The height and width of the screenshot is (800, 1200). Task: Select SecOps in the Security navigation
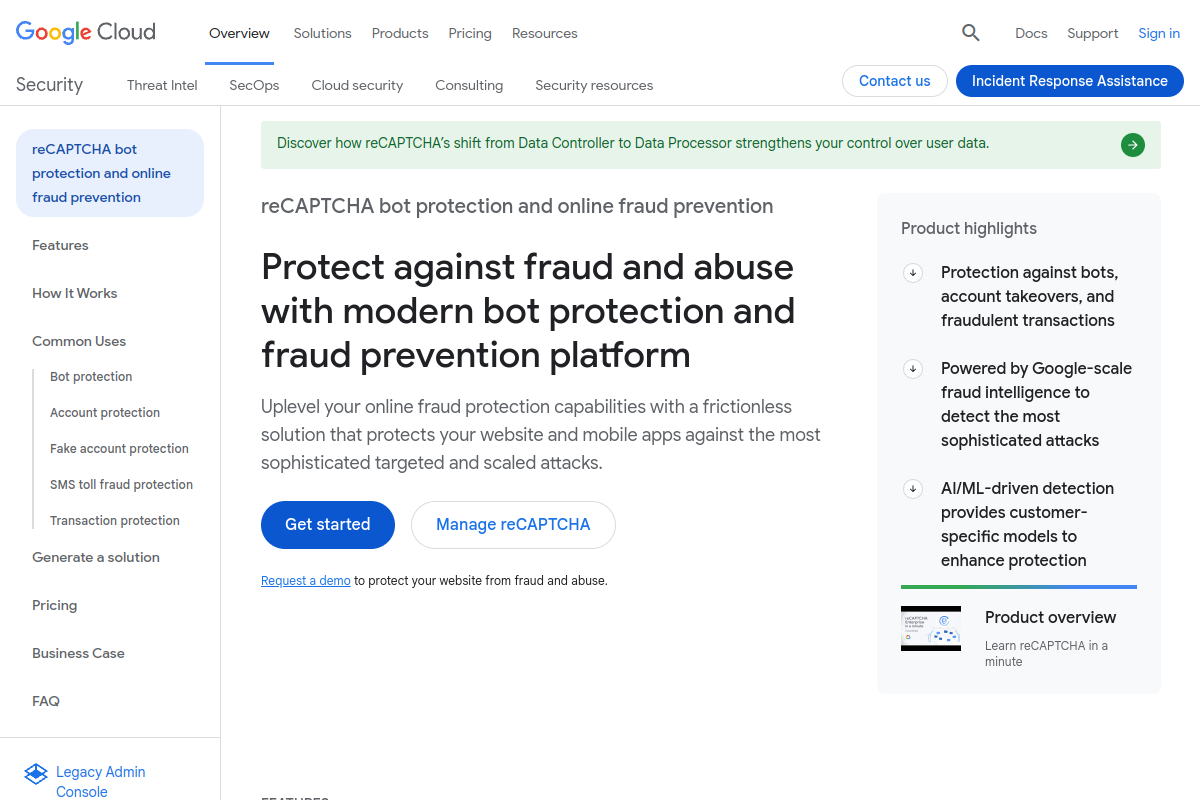tap(253, 85)
